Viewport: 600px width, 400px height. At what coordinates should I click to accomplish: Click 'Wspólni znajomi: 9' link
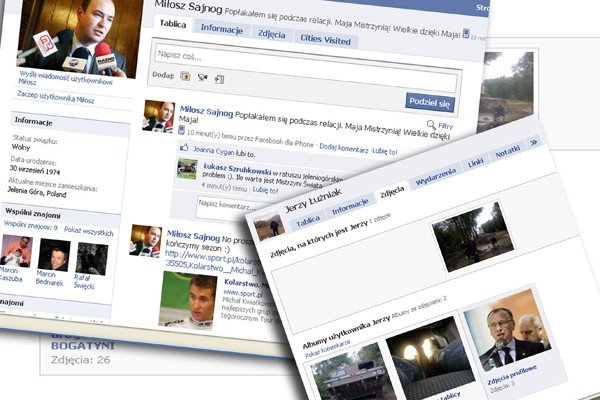pos(30,225)
